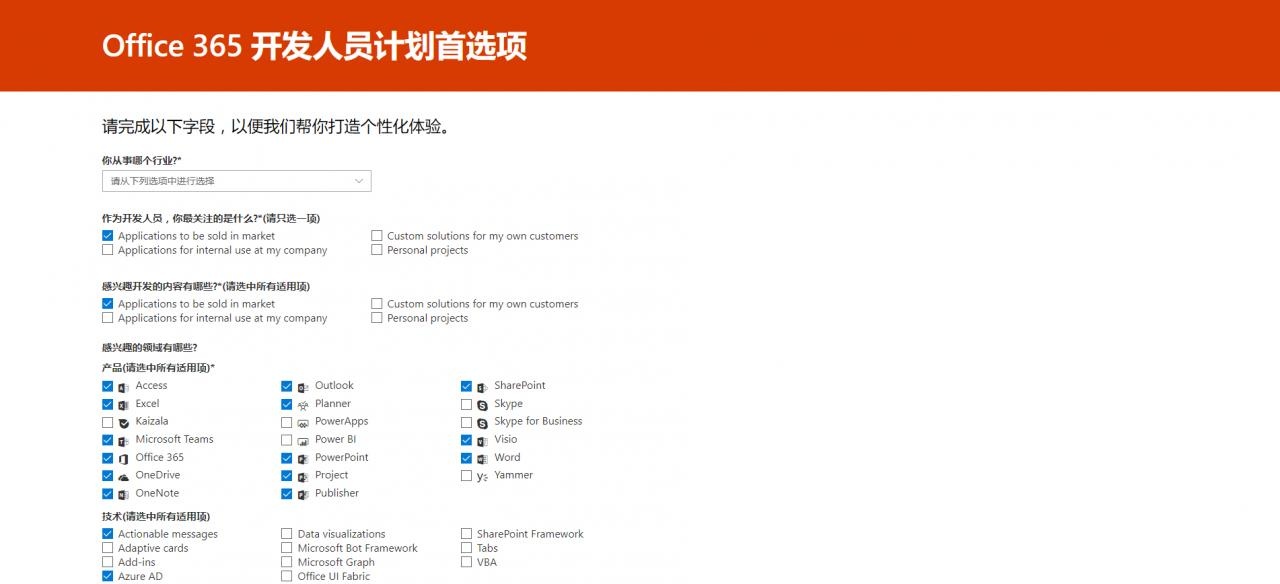Click the SharePoint product icon
Image resolution: width=1280 pixels, height=584 pixels.
pos(482,387)
